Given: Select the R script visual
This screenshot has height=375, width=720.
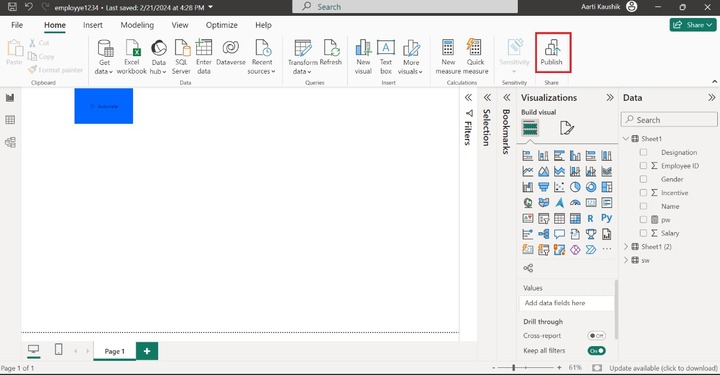Looking at the screenshot, I should tap(591, 218).
